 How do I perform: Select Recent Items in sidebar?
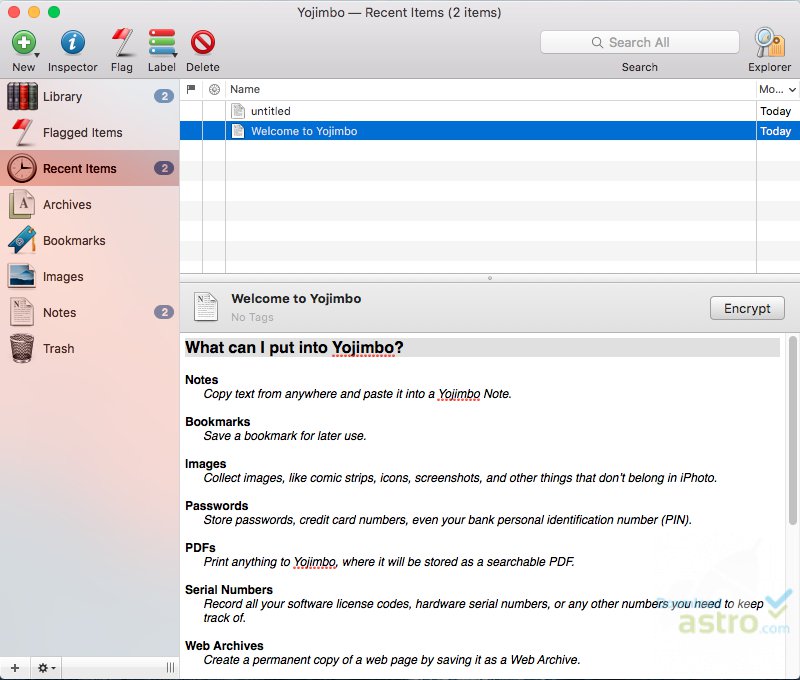(89, 168)
